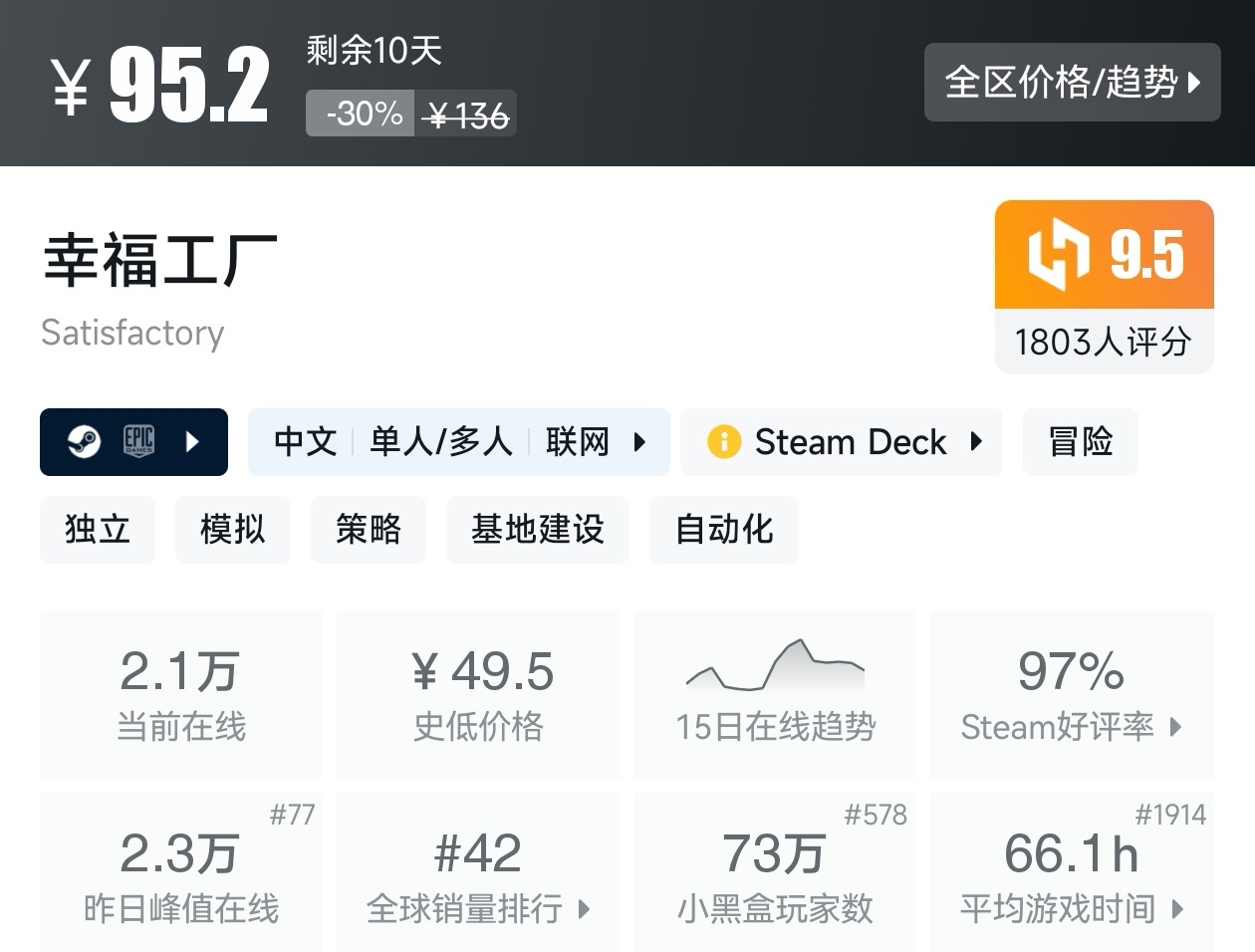The image size is (1255, 952).
Task: Click the 单人/多人 player mode label
Action: click(x=441, y=441)
